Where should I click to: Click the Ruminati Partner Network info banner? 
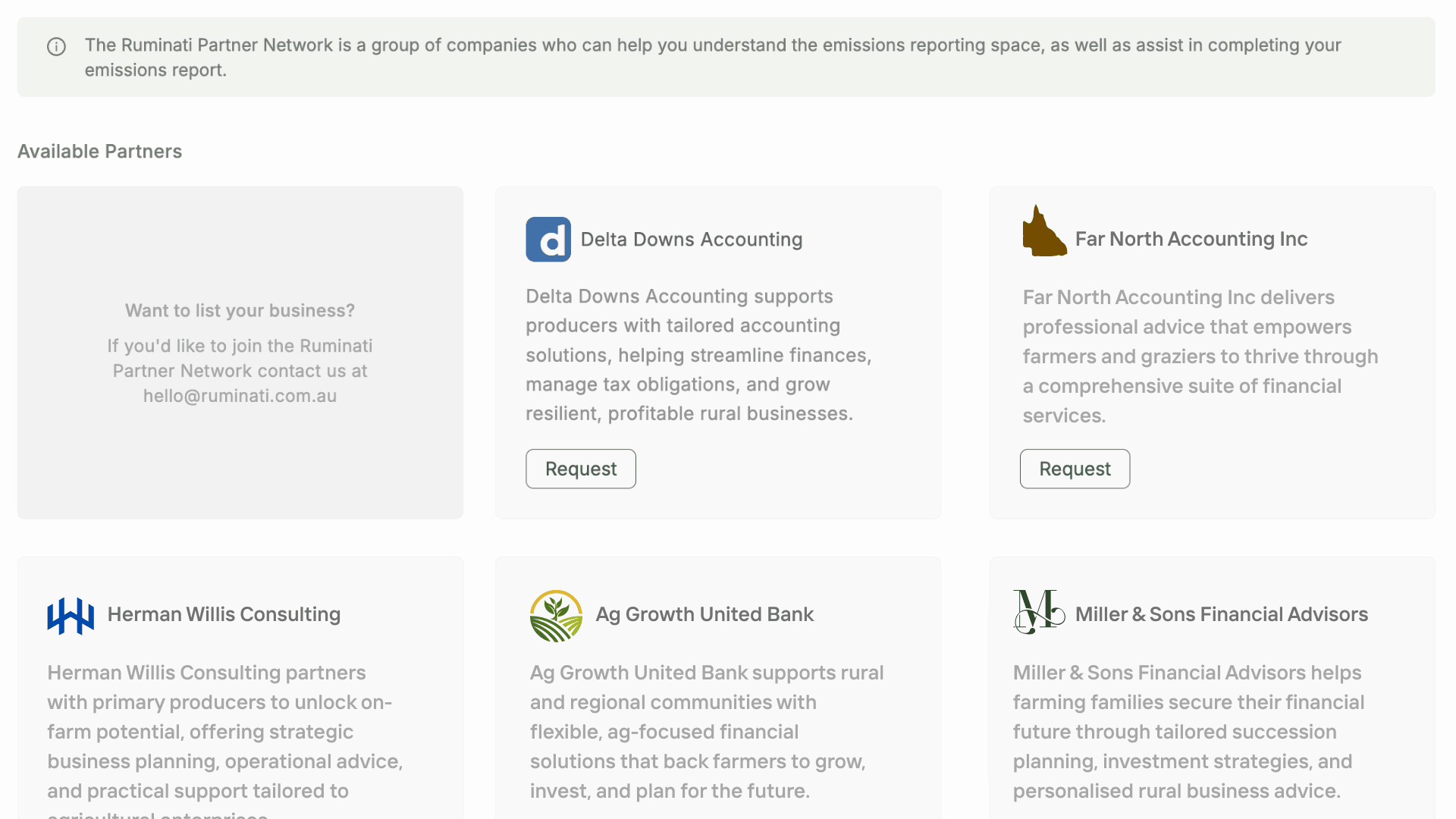(726, 58)
